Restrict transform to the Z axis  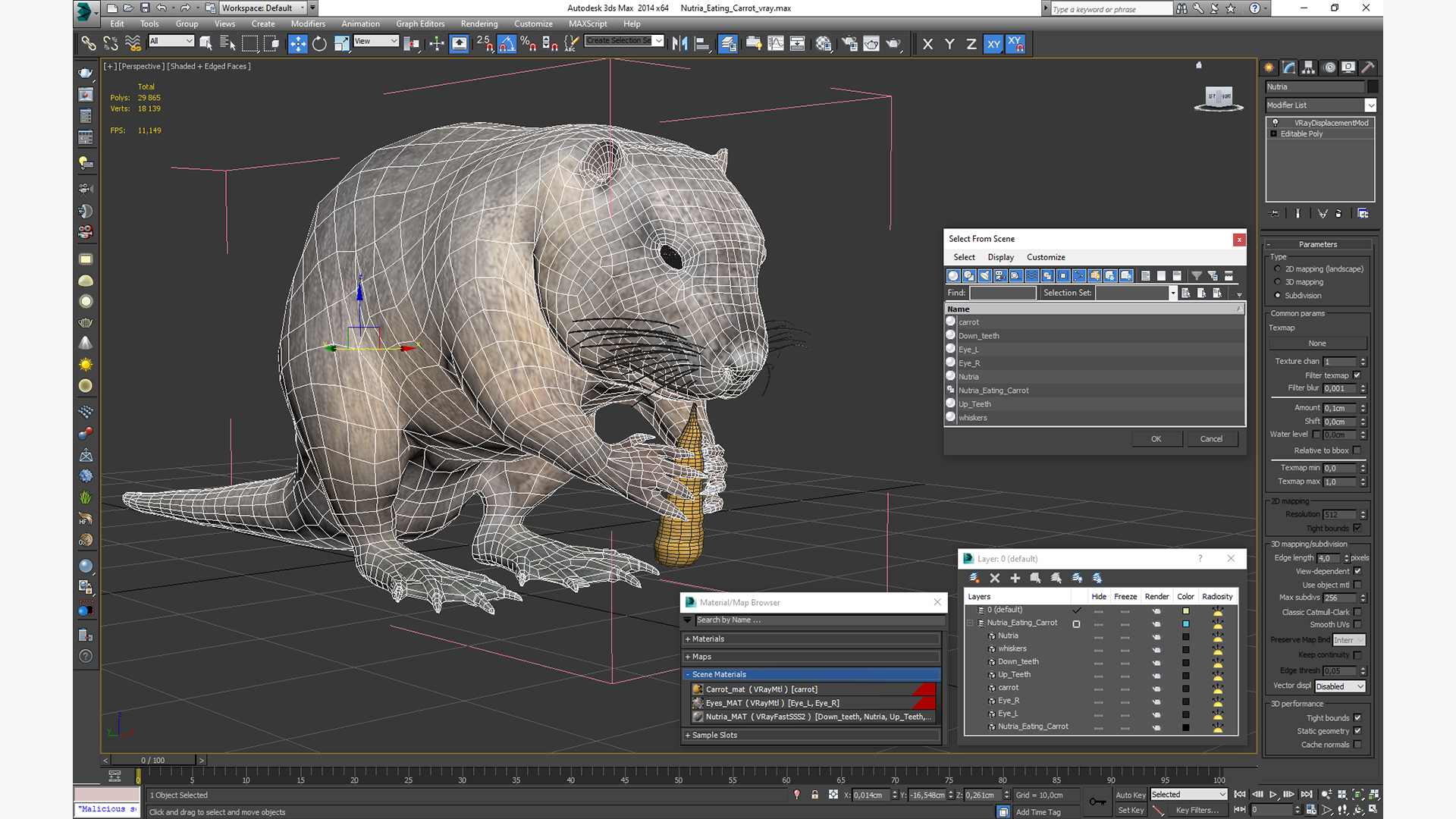(x=971, y=44)
